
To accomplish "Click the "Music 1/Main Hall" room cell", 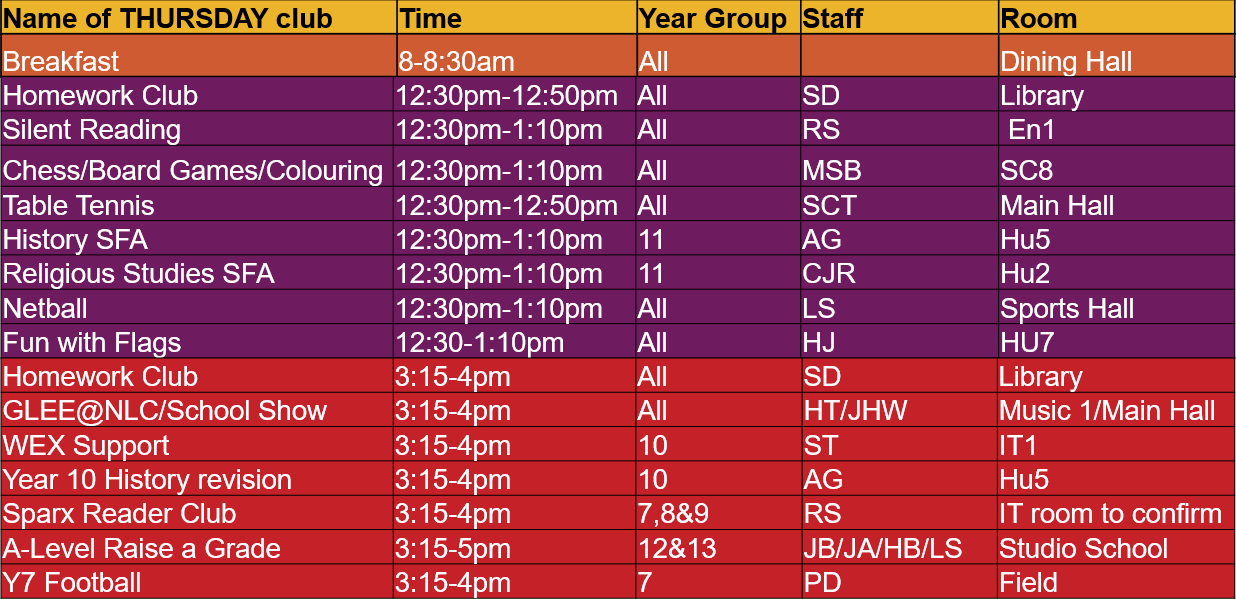I will (1108, 410).
